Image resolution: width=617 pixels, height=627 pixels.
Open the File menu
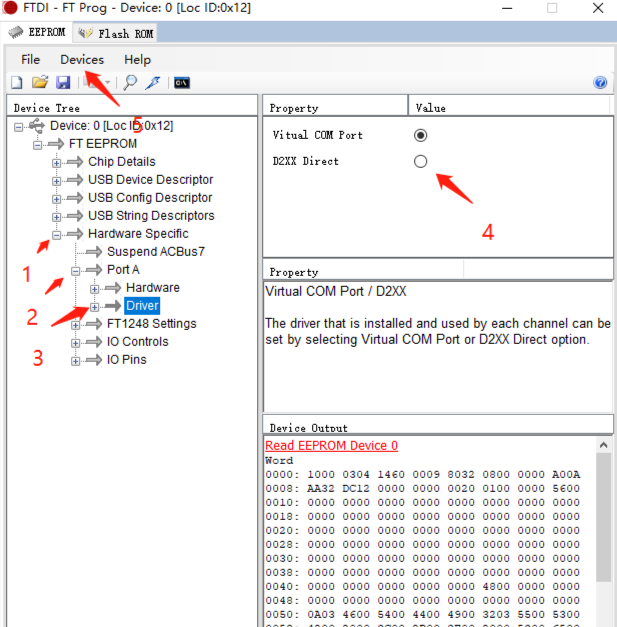pos(30,60)
